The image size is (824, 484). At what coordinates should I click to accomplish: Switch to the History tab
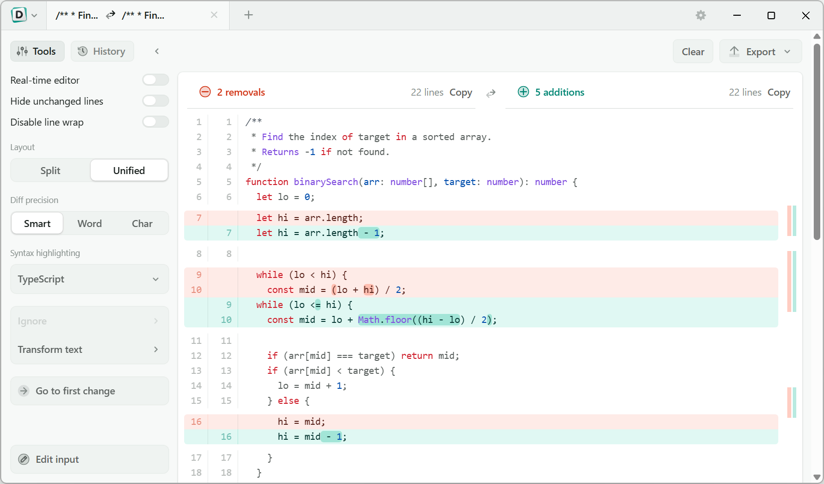pyautogui.click(x=102, y=52)
